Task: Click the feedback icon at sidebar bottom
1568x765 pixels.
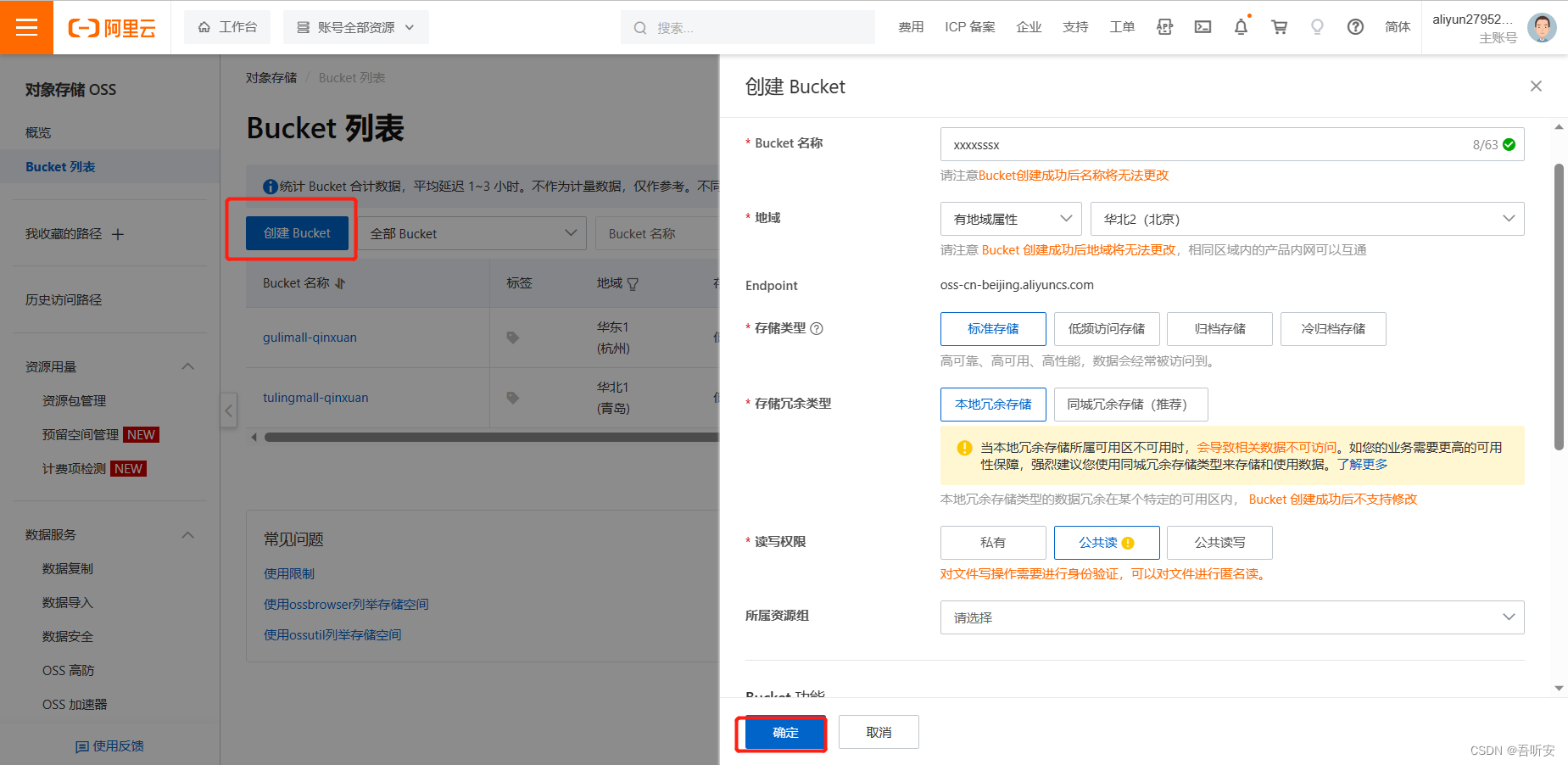Action: [x=82, y=746]
